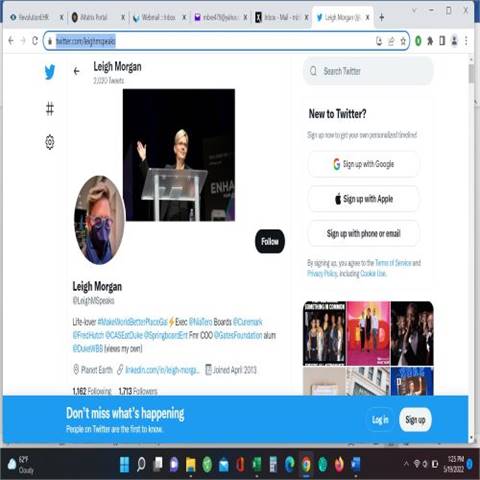Open the @GatesFoundation mention link
The width and height of the screenshot is (480, 480).
click(x=238, y=335)
